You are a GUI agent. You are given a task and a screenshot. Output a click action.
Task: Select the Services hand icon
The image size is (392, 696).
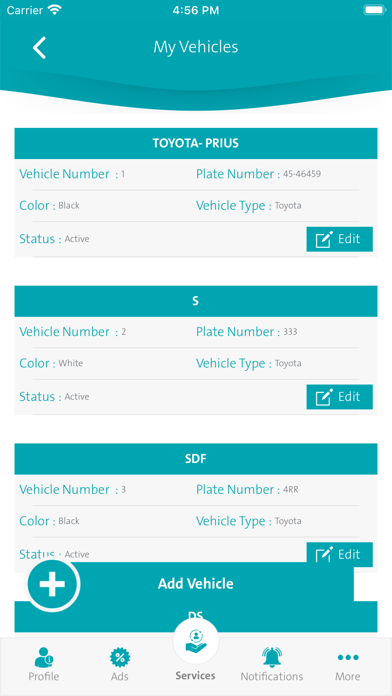196,641
